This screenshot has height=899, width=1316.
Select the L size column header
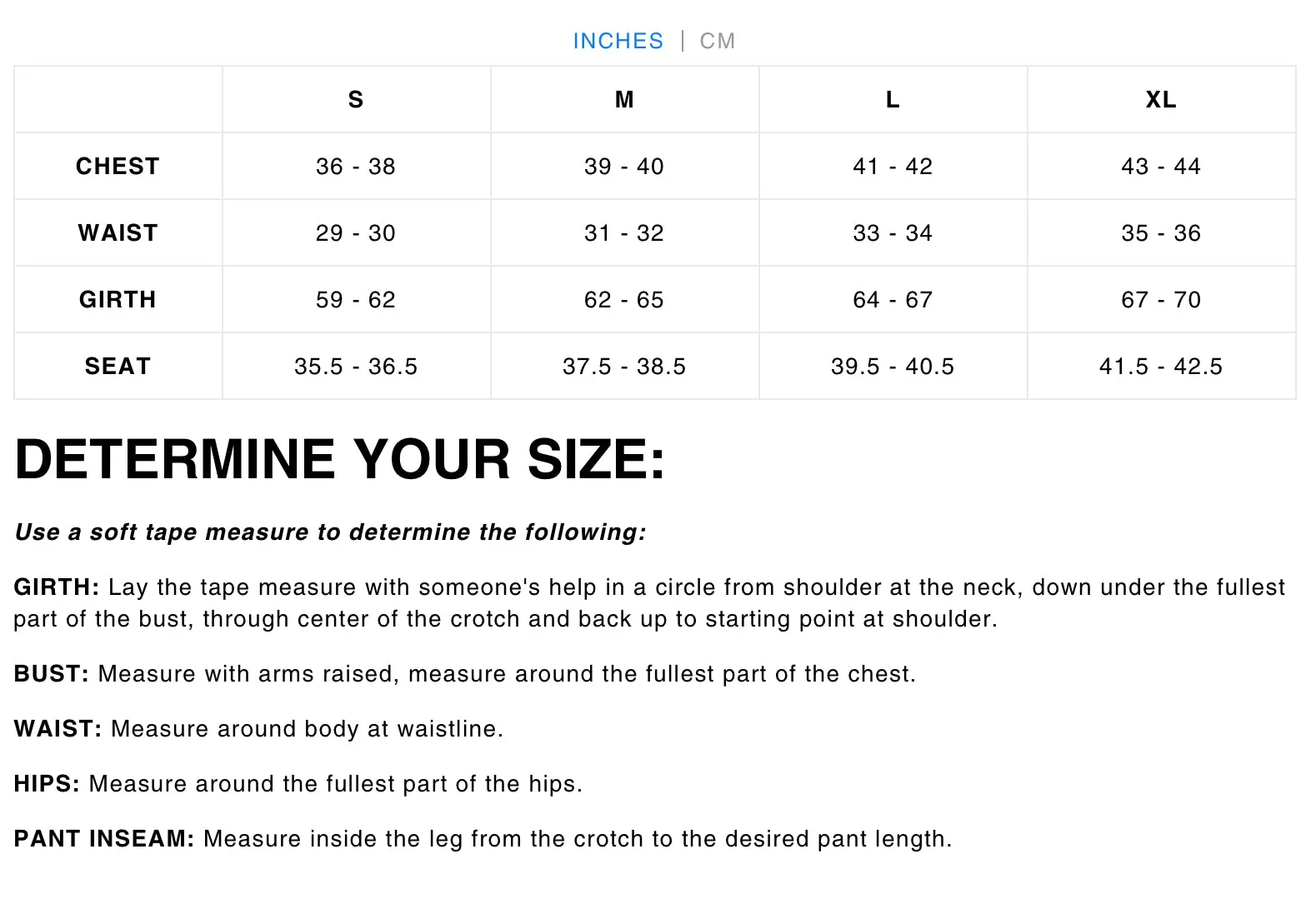pyautogui.click(x=893, y=99)
